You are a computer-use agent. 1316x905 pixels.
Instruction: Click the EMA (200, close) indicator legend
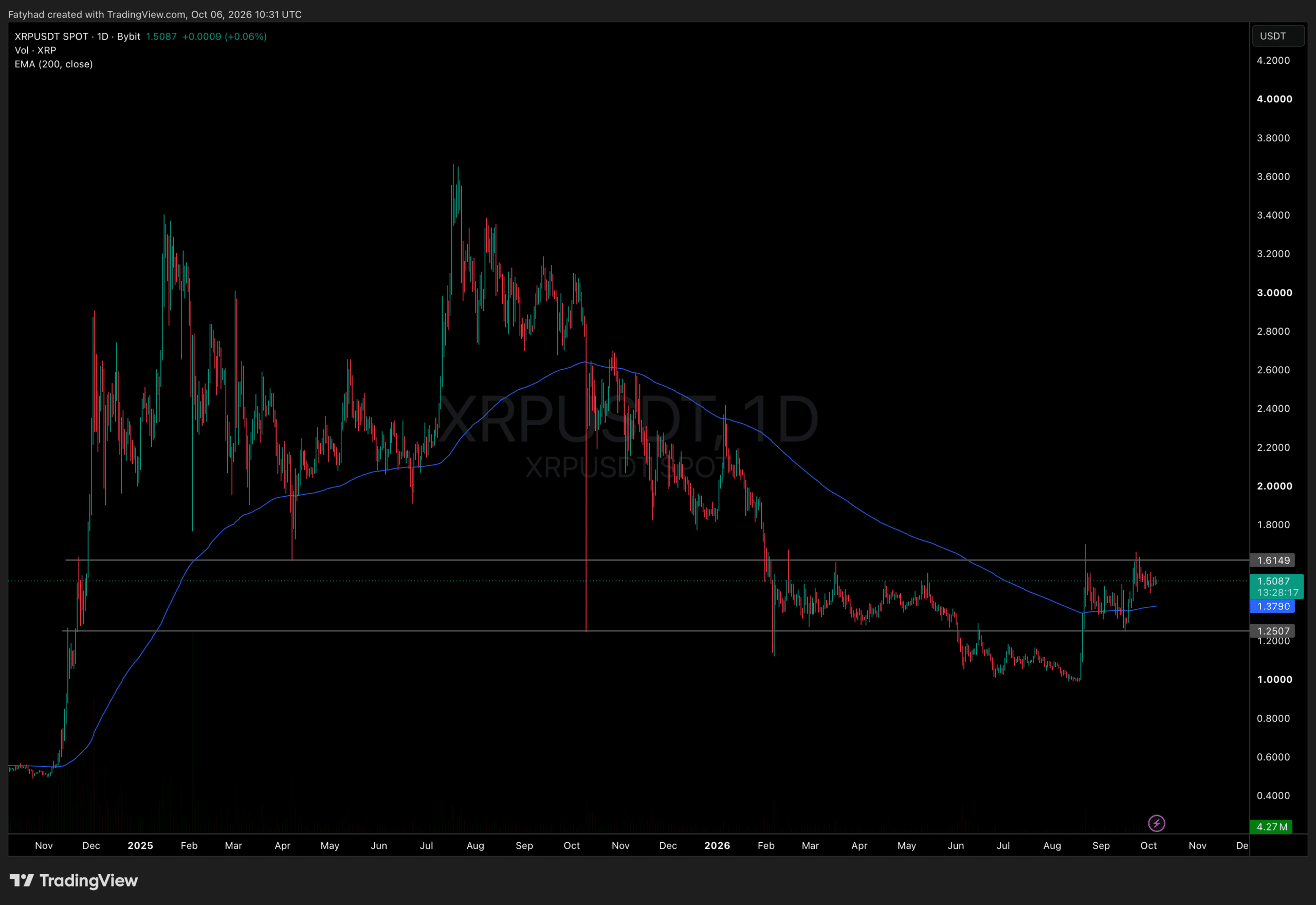[54, 64]
